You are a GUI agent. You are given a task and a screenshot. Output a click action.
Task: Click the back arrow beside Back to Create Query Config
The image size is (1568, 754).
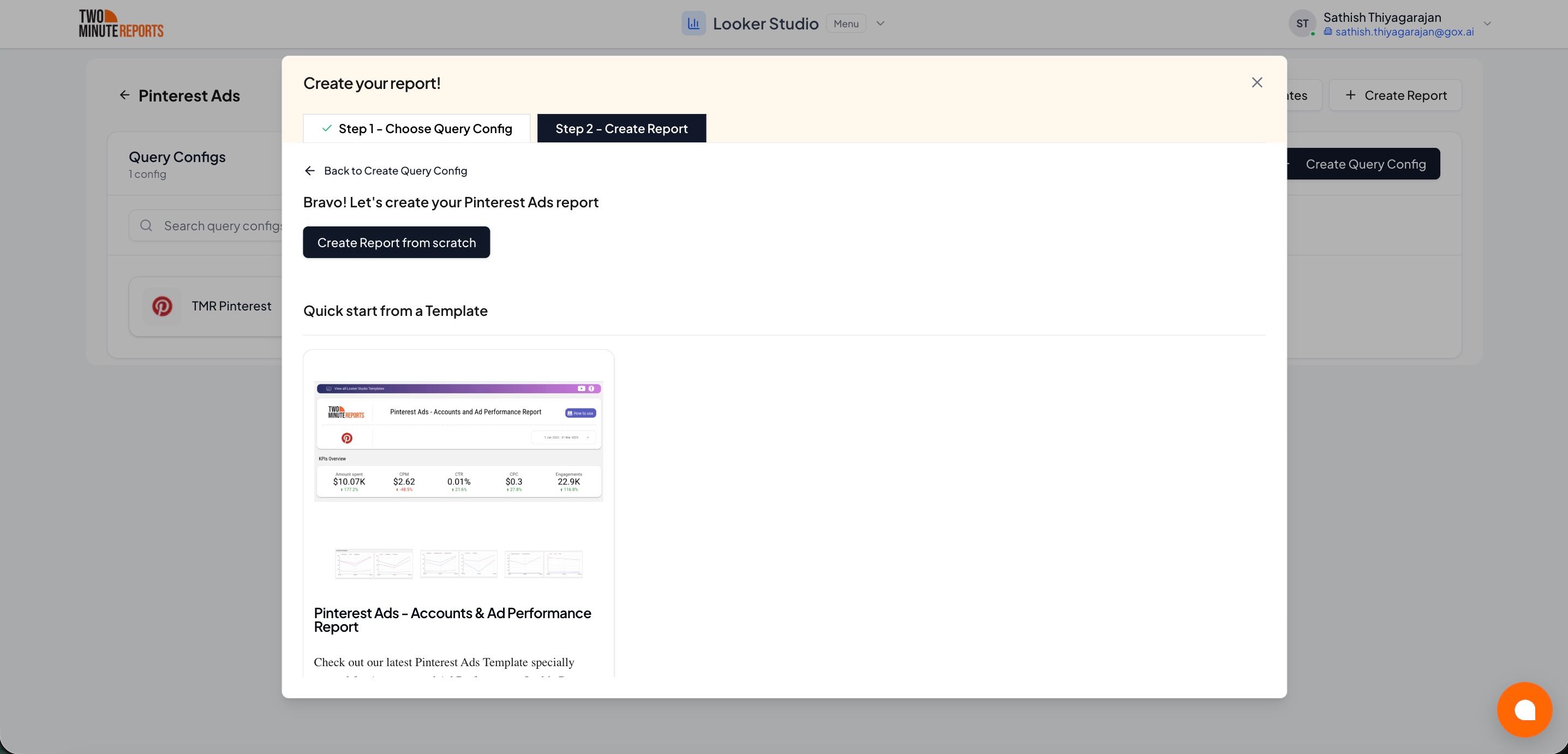click(x=310, y=170)
